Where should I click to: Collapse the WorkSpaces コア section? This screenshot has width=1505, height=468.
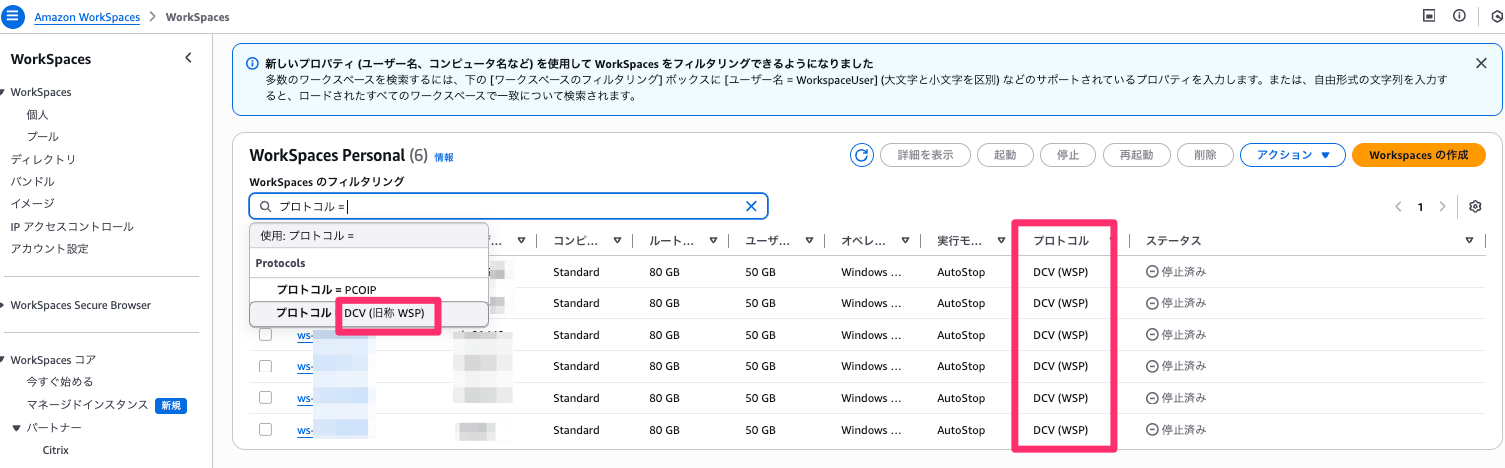[4, 359]
